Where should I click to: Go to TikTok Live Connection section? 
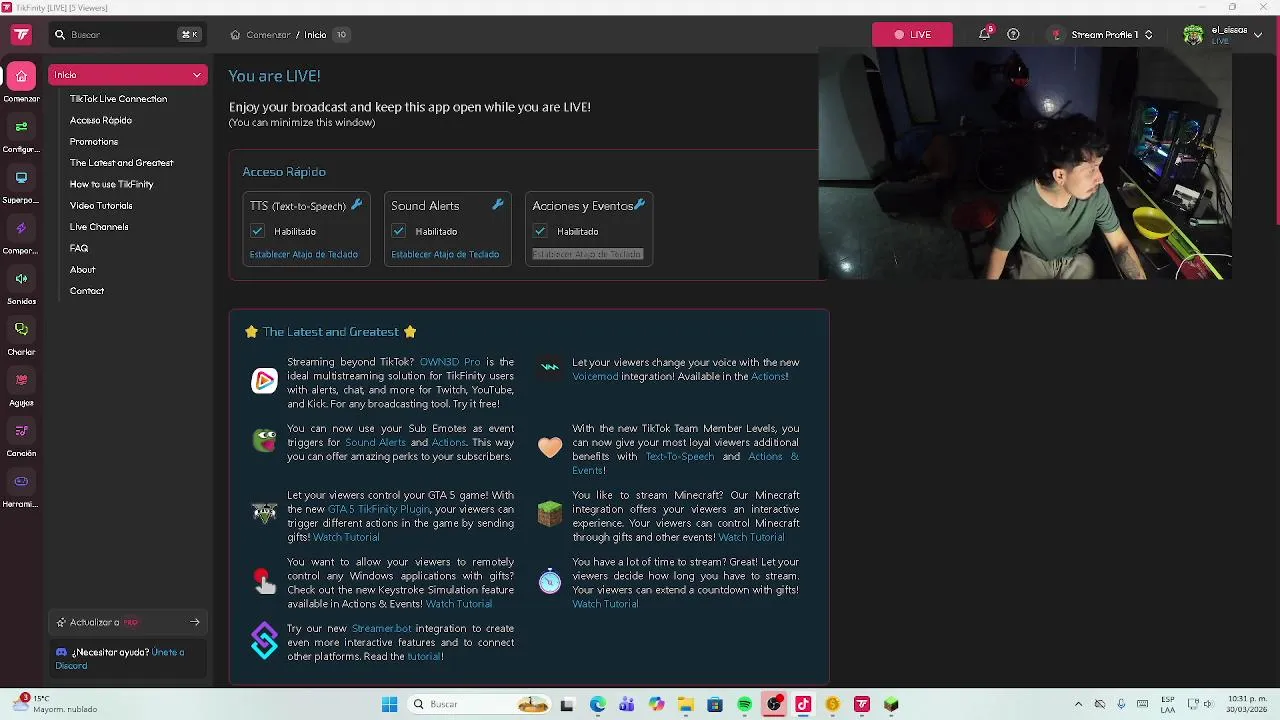118,99
